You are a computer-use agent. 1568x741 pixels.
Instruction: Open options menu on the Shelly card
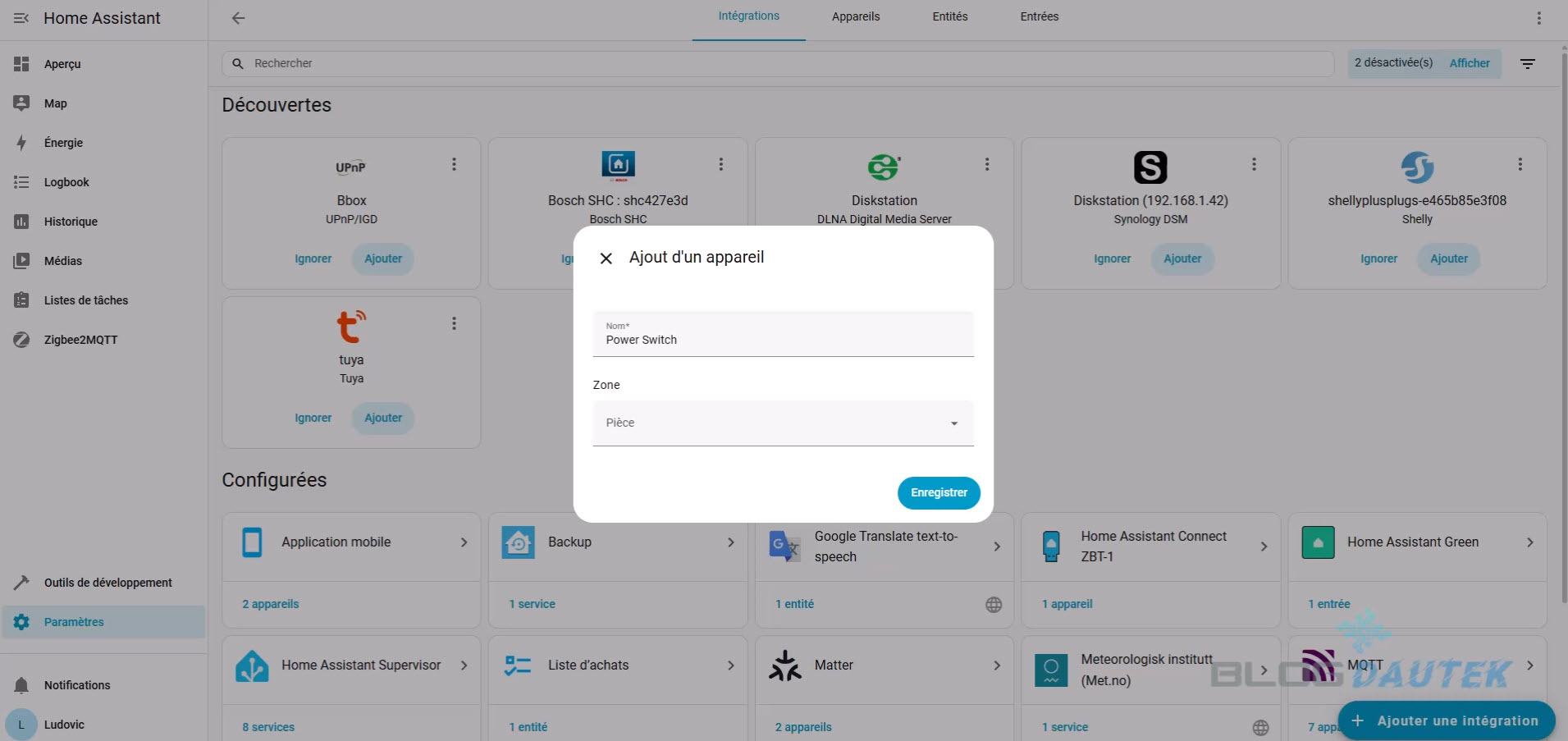[1520, 165]
